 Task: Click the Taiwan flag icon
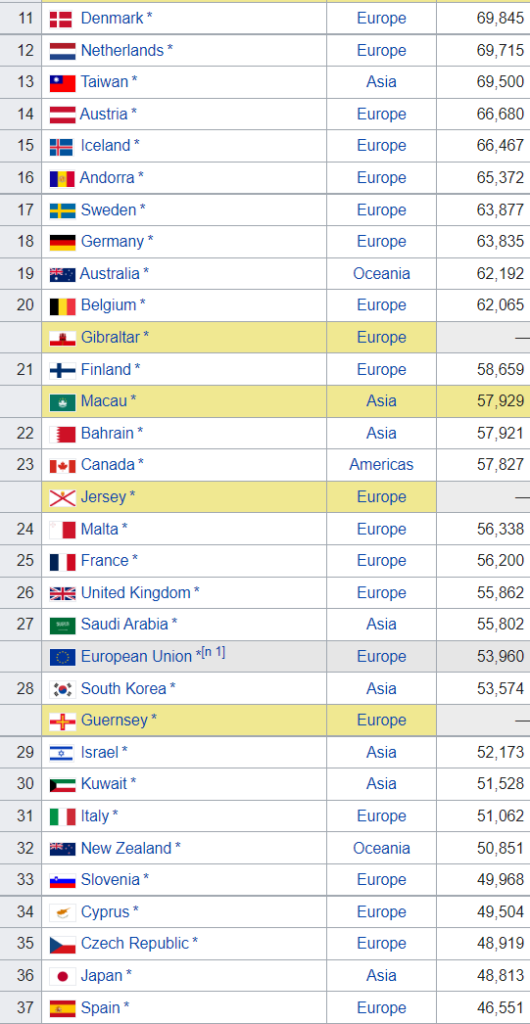62,83
